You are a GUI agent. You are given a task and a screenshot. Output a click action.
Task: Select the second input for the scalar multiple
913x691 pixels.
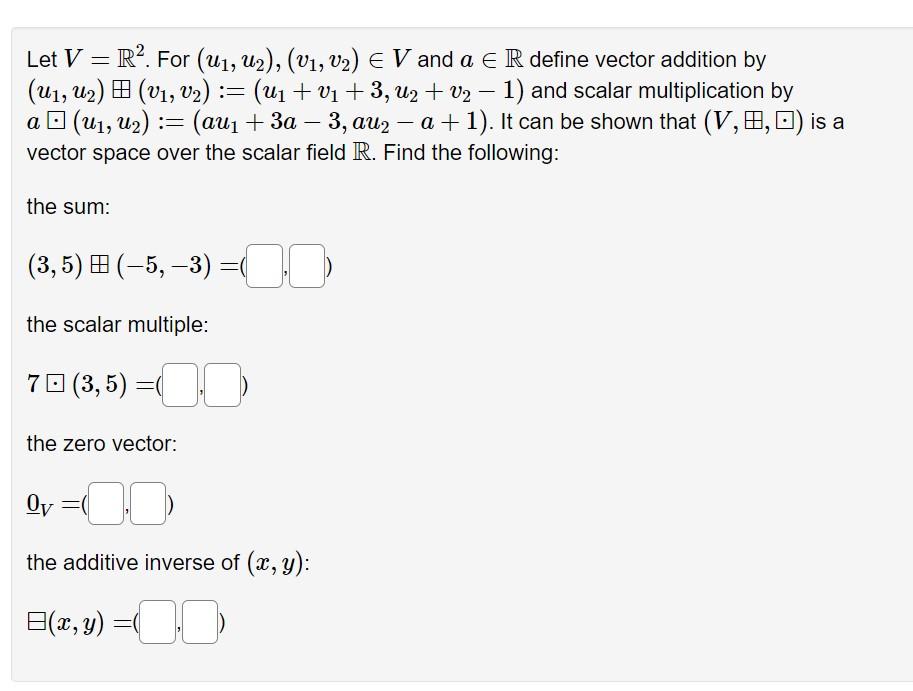coord(221,385)
